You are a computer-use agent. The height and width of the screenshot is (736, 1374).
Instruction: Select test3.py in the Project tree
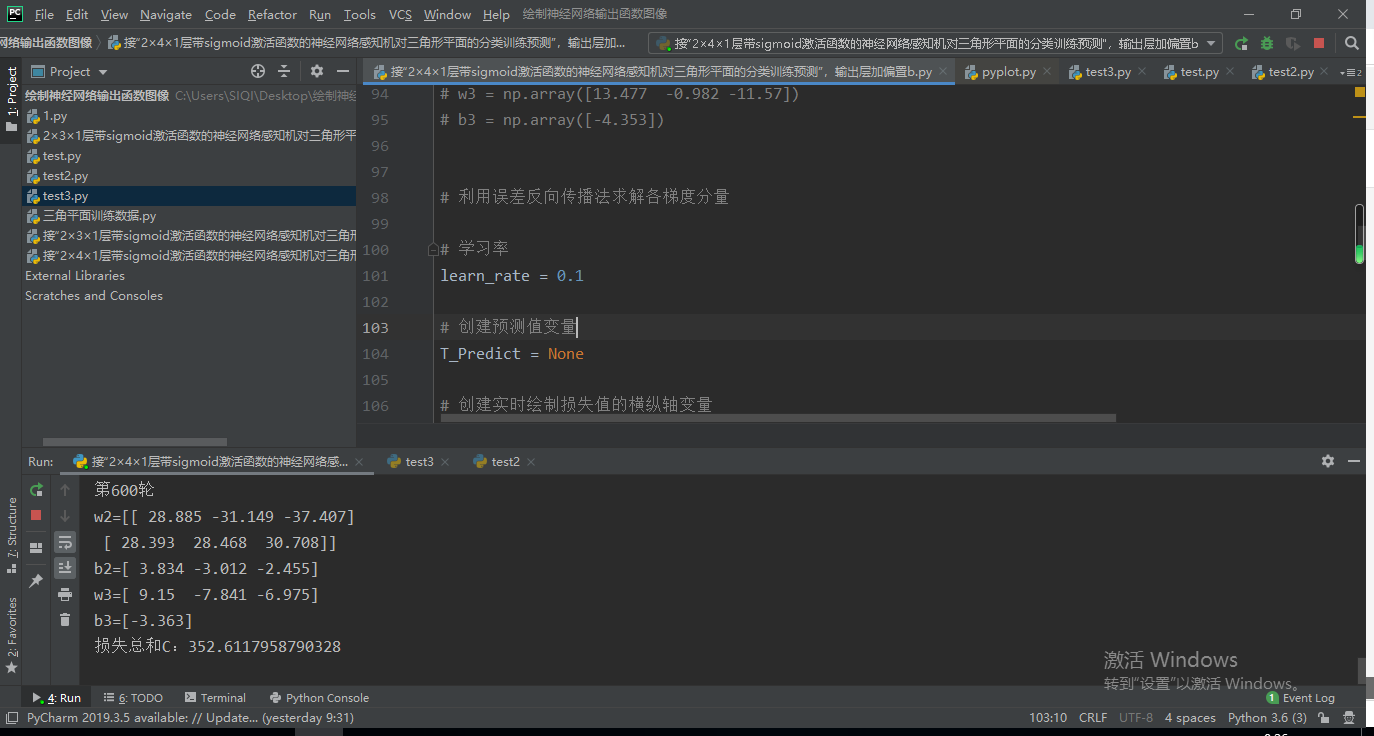click(189, 196)
